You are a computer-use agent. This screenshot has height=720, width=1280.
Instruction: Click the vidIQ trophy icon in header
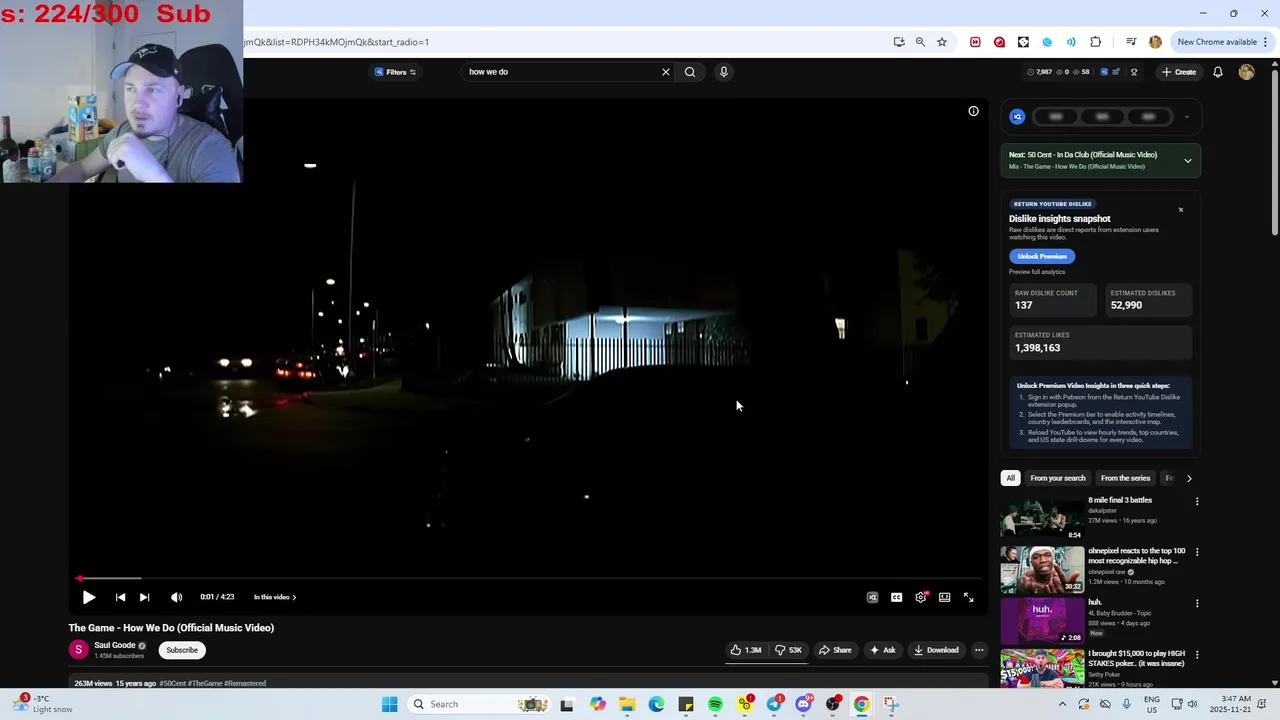[x=1134, y=72]
